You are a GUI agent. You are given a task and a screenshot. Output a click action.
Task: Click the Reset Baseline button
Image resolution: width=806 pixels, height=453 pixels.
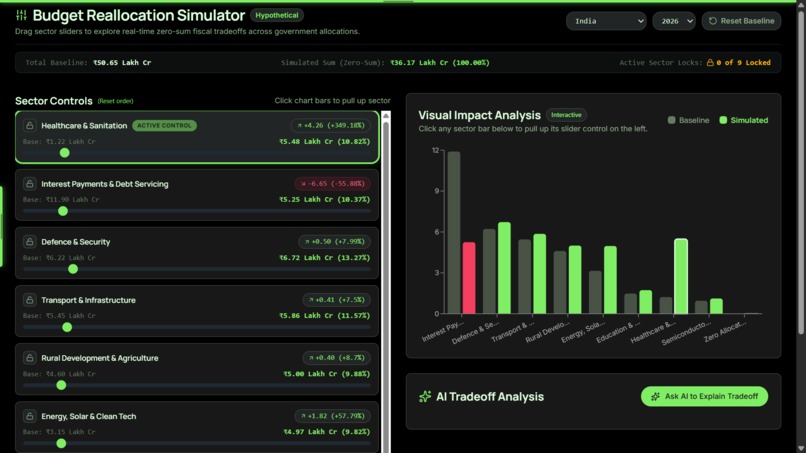click(x=741, y=21)
